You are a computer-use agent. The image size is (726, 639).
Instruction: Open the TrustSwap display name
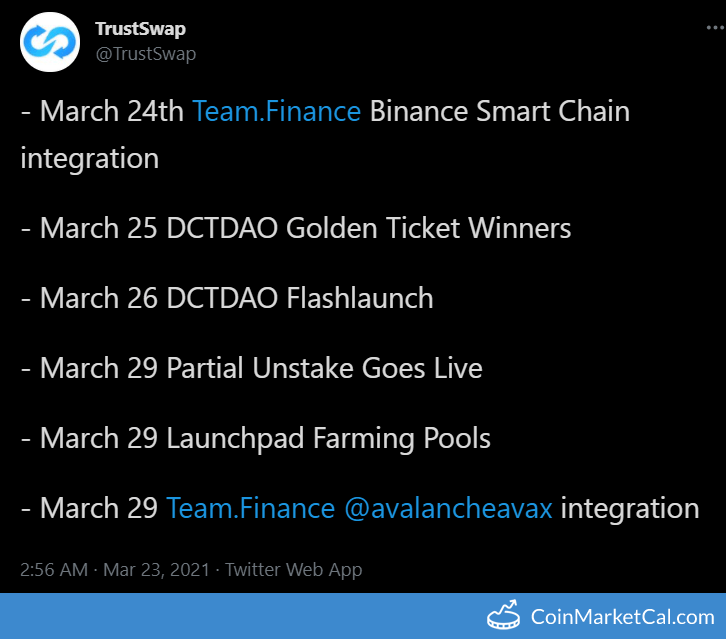click(141, 29)
